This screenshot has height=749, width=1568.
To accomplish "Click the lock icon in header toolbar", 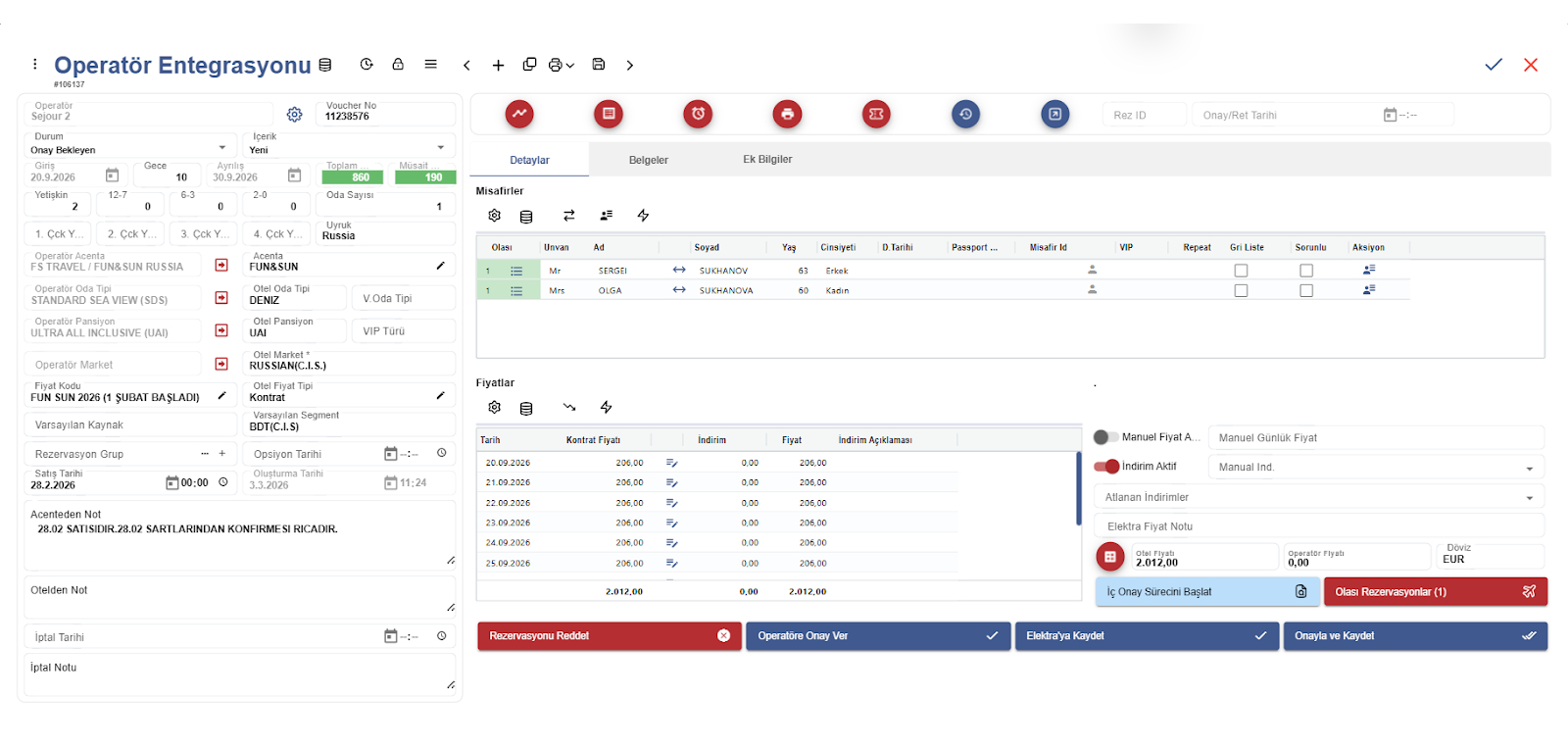I will tap(398, 65).
